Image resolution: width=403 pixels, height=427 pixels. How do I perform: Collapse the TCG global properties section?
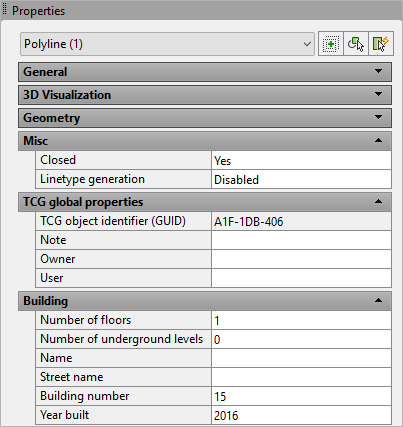point(378,201)
